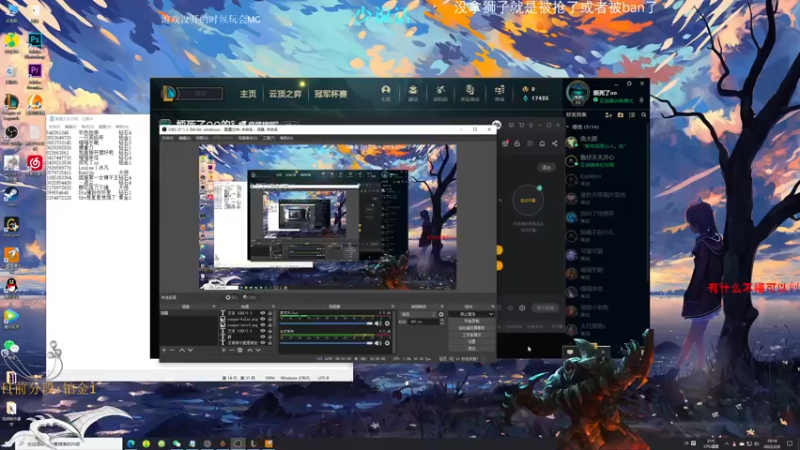
Task: Open the scene transition type dropdown
Action: click(x=418, y=314)
